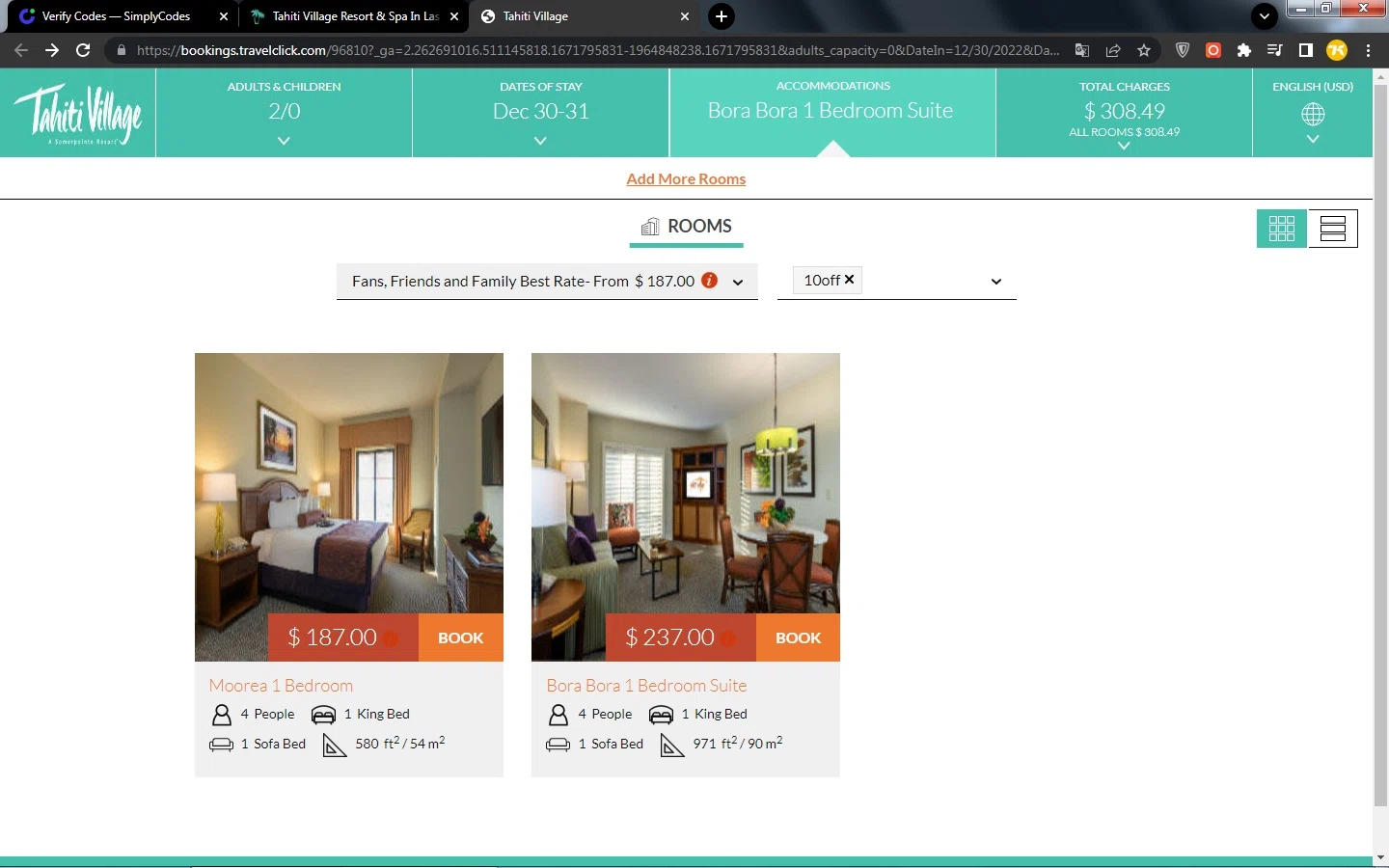Viewport: 1389px width, 868px height.
Task: Click the sofa bed icon on Bora Bora card
Action: pyautogui.click(x=558, y=745)
